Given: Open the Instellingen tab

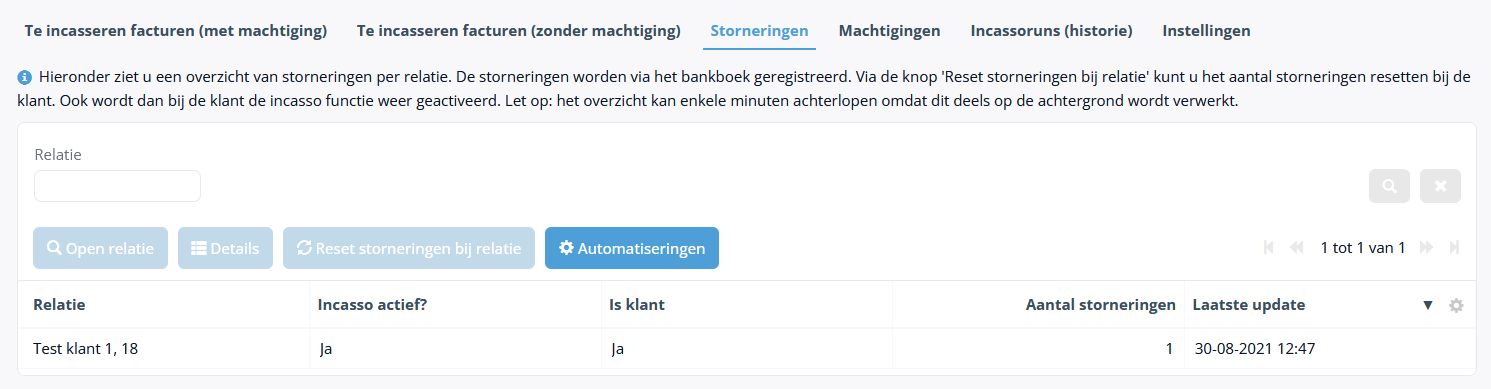Looking at the screenshot, I should click(x=1206, y=31).
